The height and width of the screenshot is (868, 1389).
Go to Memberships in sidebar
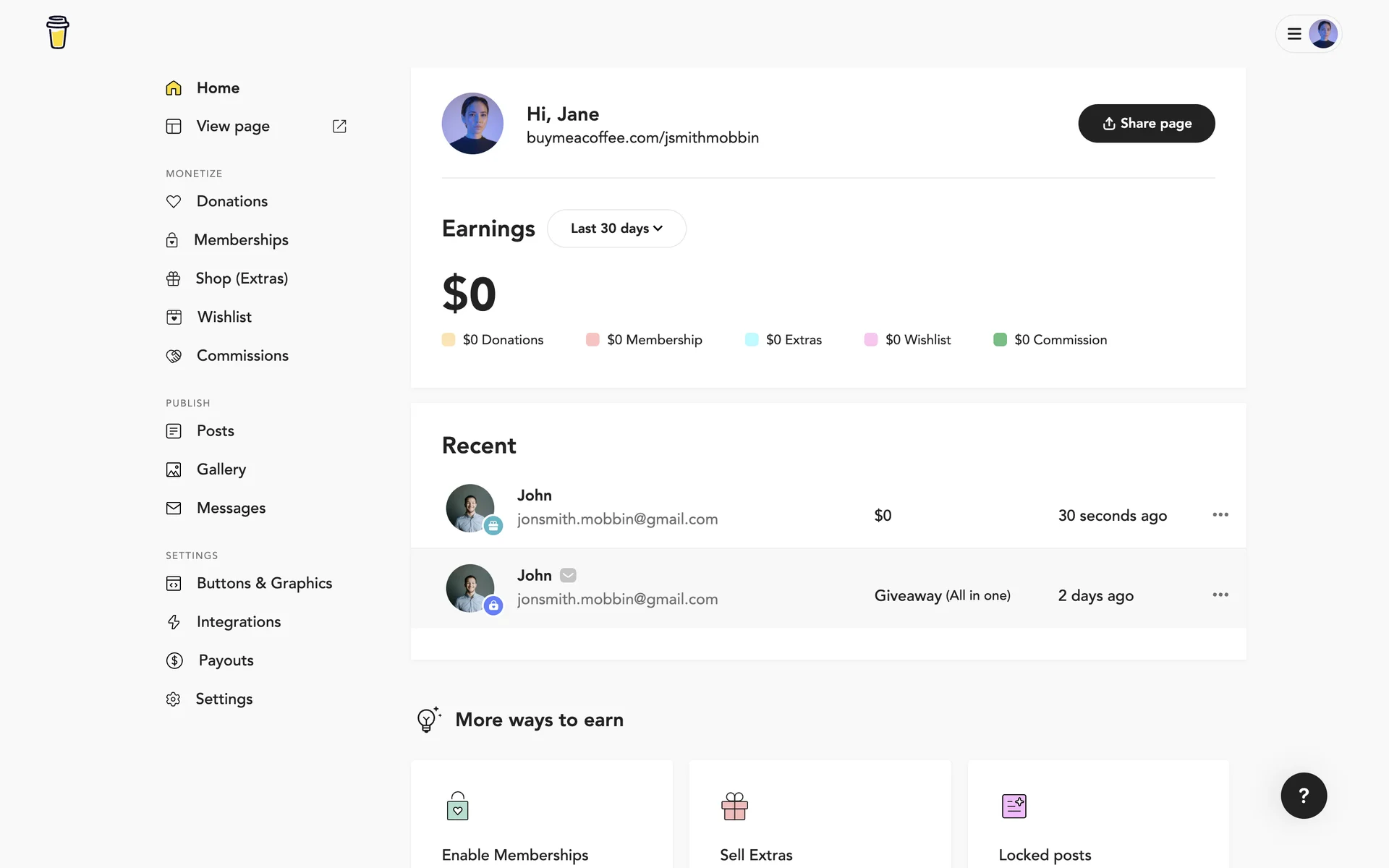coord(241,240)
